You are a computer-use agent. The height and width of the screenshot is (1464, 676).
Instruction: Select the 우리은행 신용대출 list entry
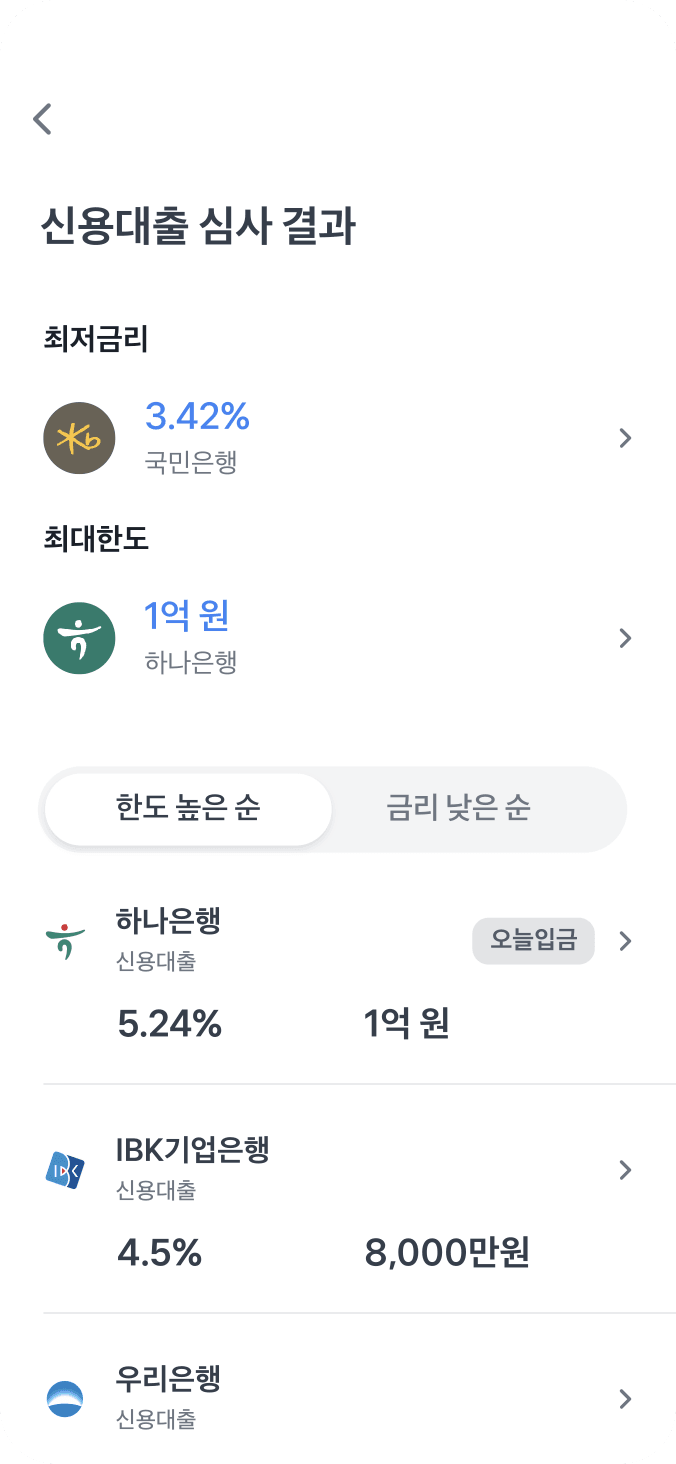click(168, 1380)
